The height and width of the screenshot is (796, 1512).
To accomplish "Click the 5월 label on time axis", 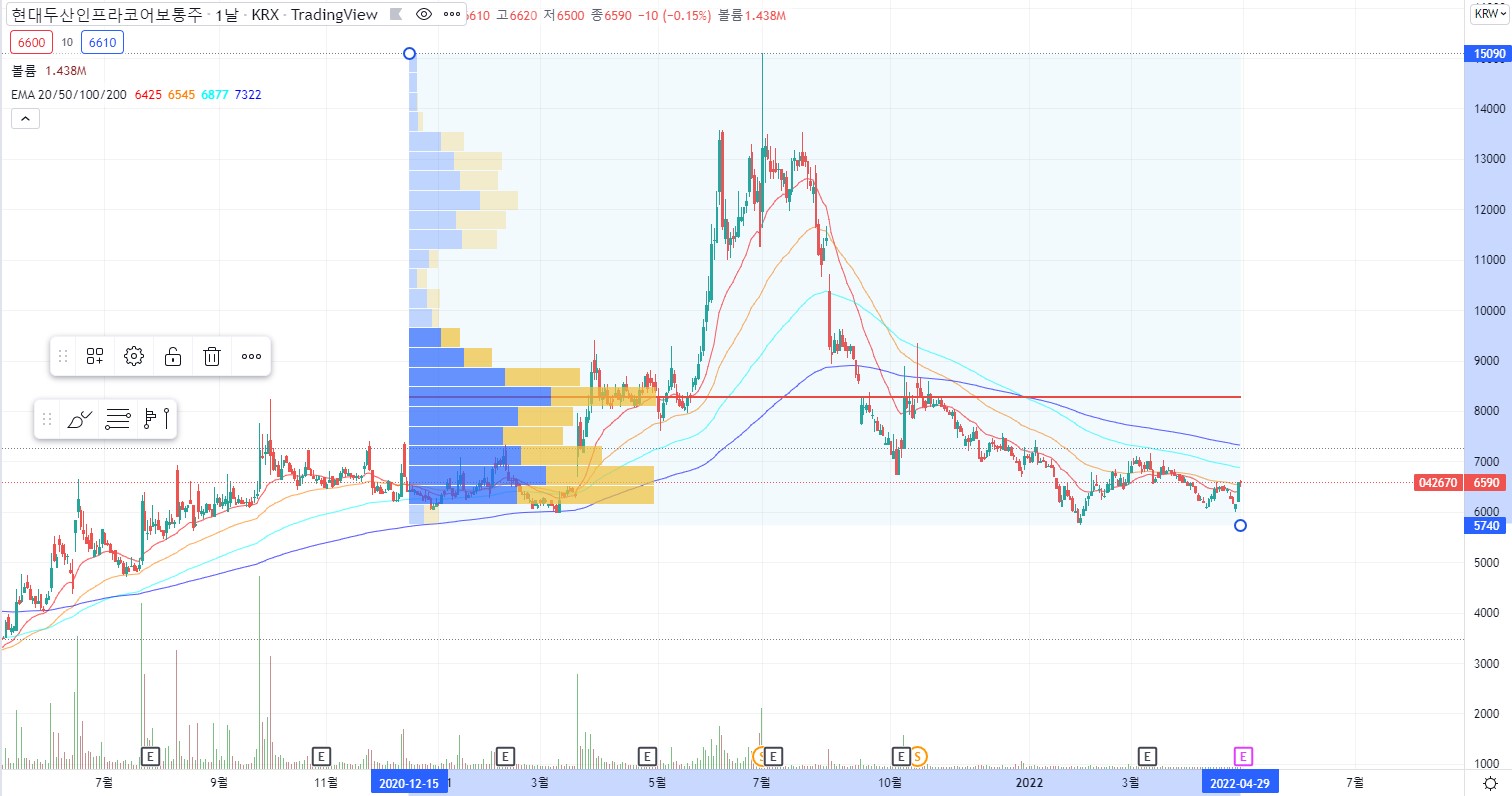I will [657, 782].
